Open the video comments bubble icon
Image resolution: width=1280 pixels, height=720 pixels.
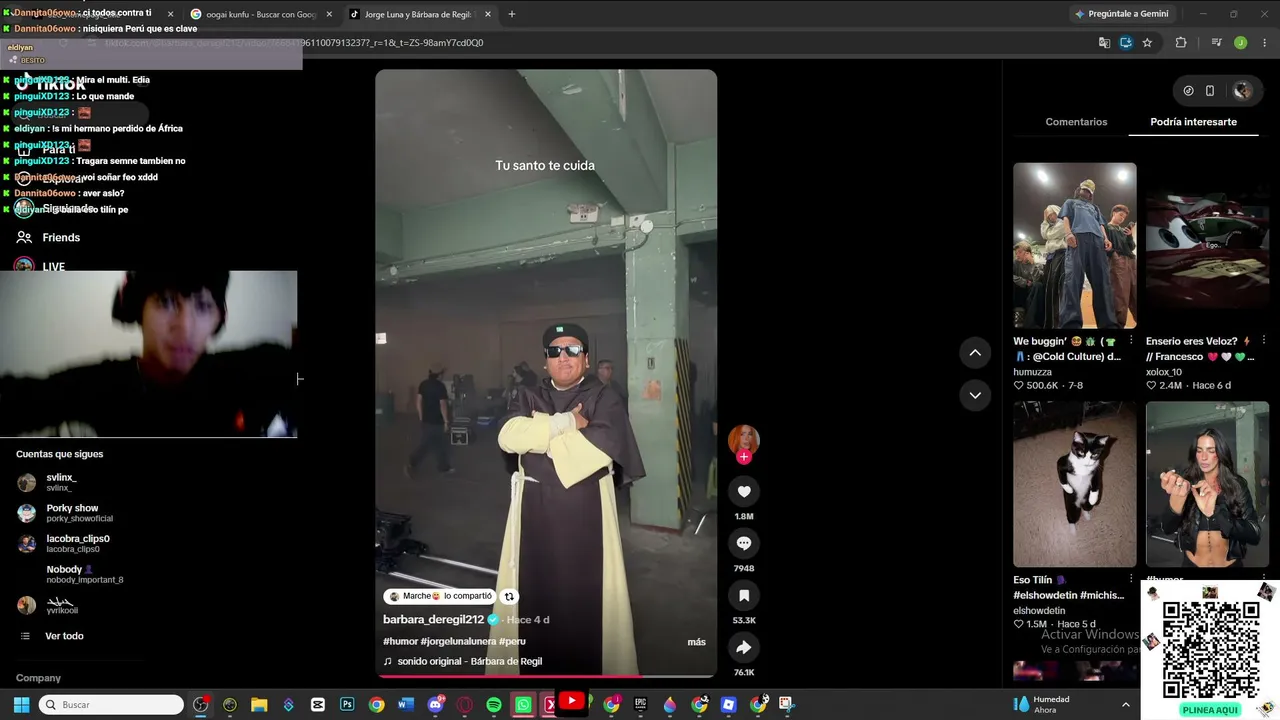click(x=744, y=543)
